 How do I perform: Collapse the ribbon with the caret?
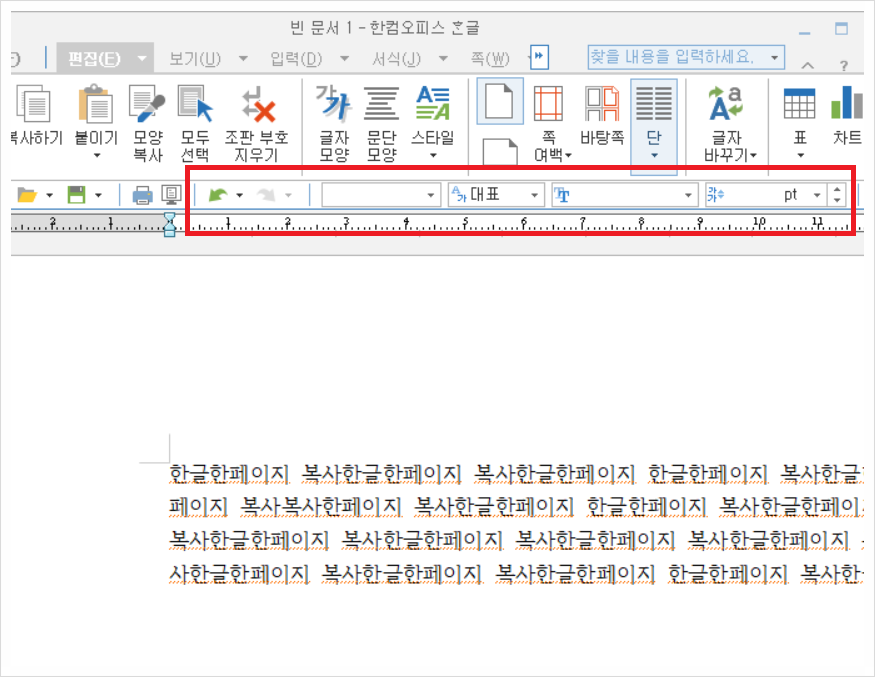[x=807, y=66]
